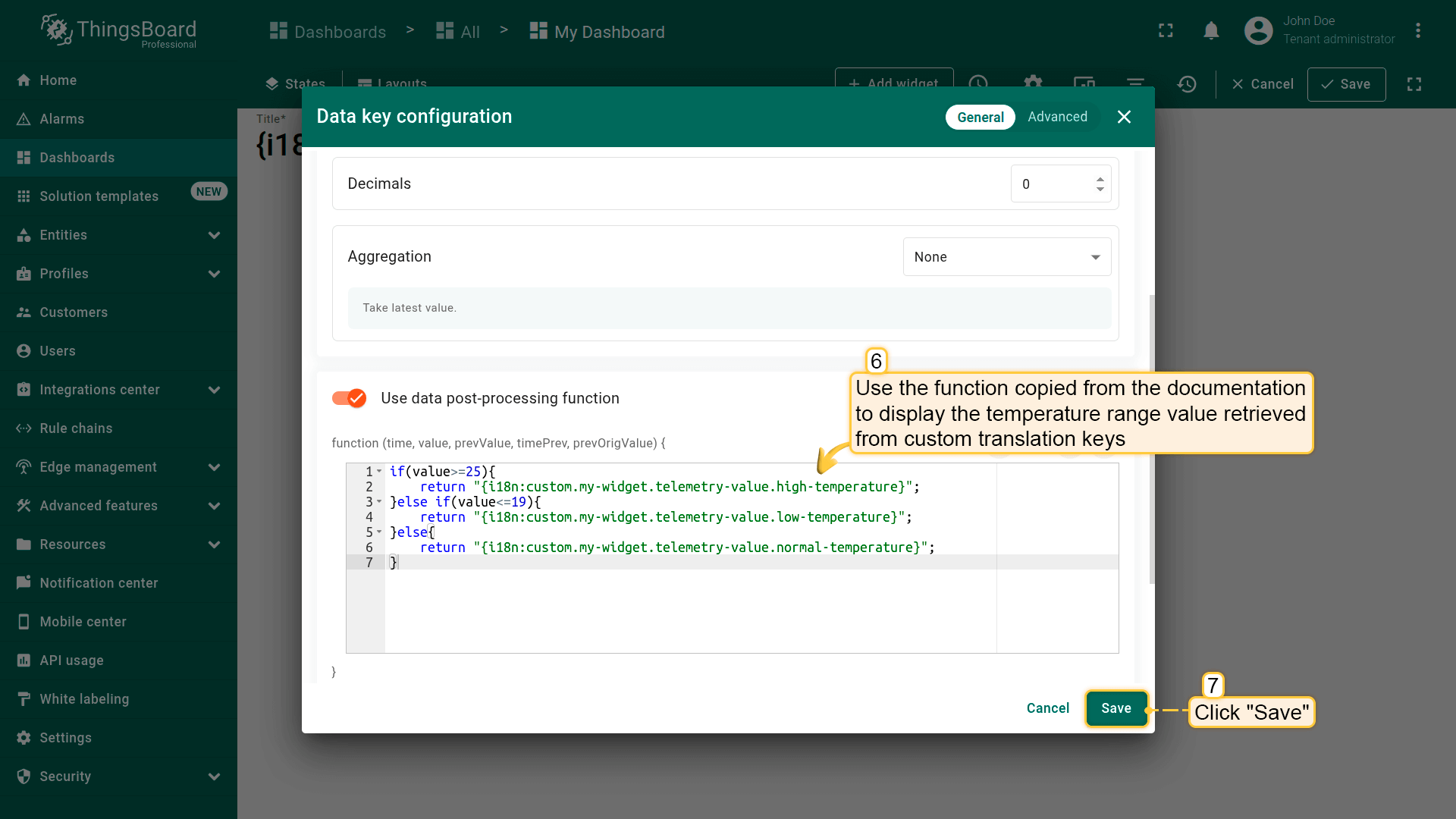Click Cancel in the dialog
This screenshot has width=1456, height=819.
[1047, 708]
